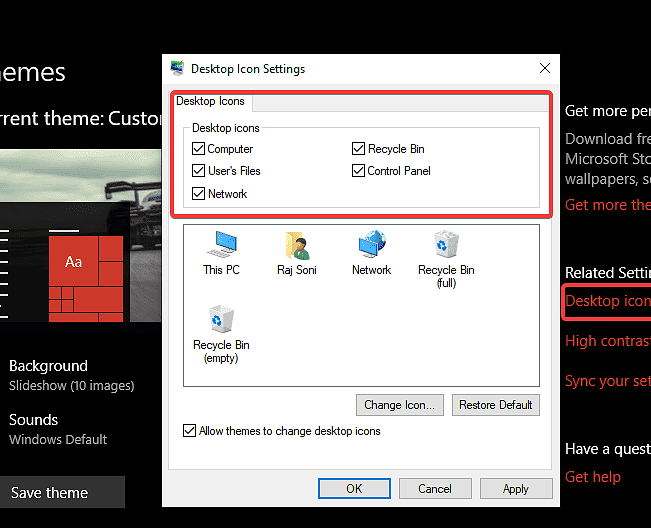This screenshot has height=528, width=651.
Task: Confirm with the OK button
Action: [x=354, y=489]
